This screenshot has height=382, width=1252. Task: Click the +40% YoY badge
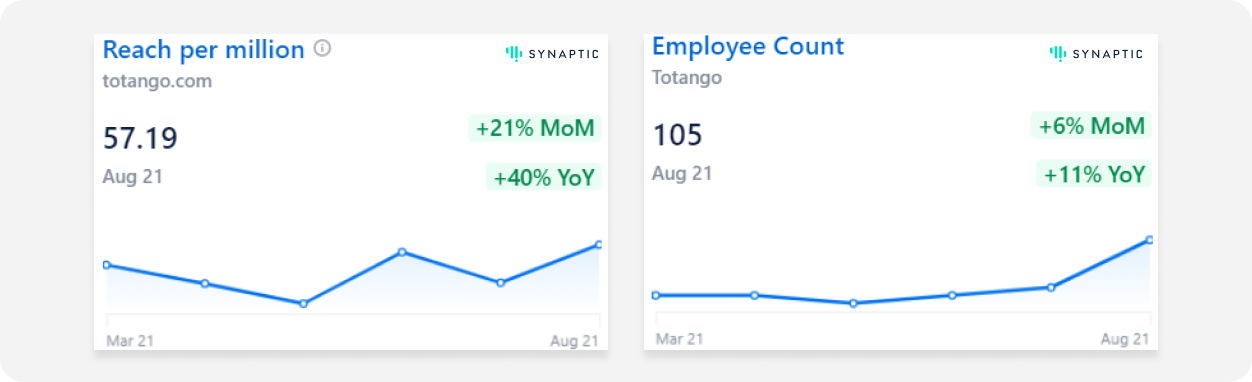coord(544,177)
